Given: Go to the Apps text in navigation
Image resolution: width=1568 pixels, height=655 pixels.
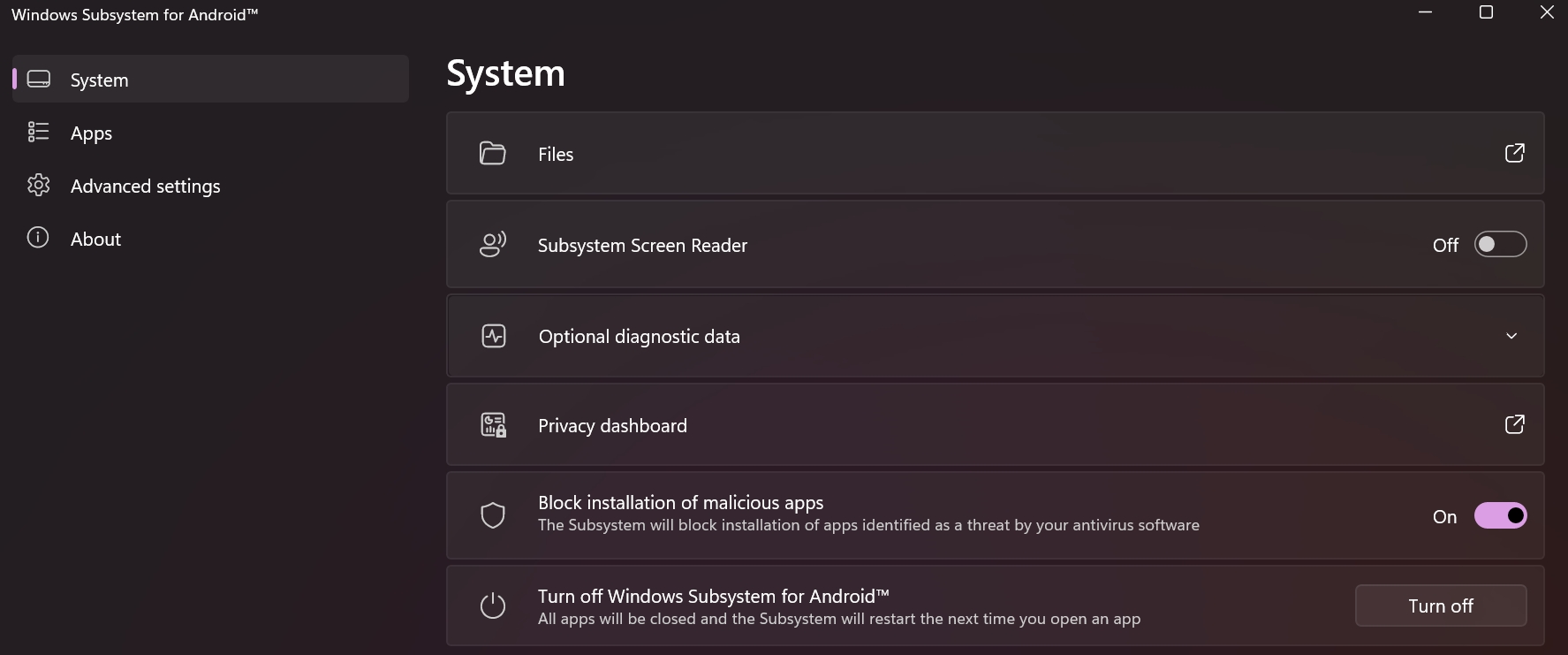Looking at the screenshot, I should coord(92,133).
